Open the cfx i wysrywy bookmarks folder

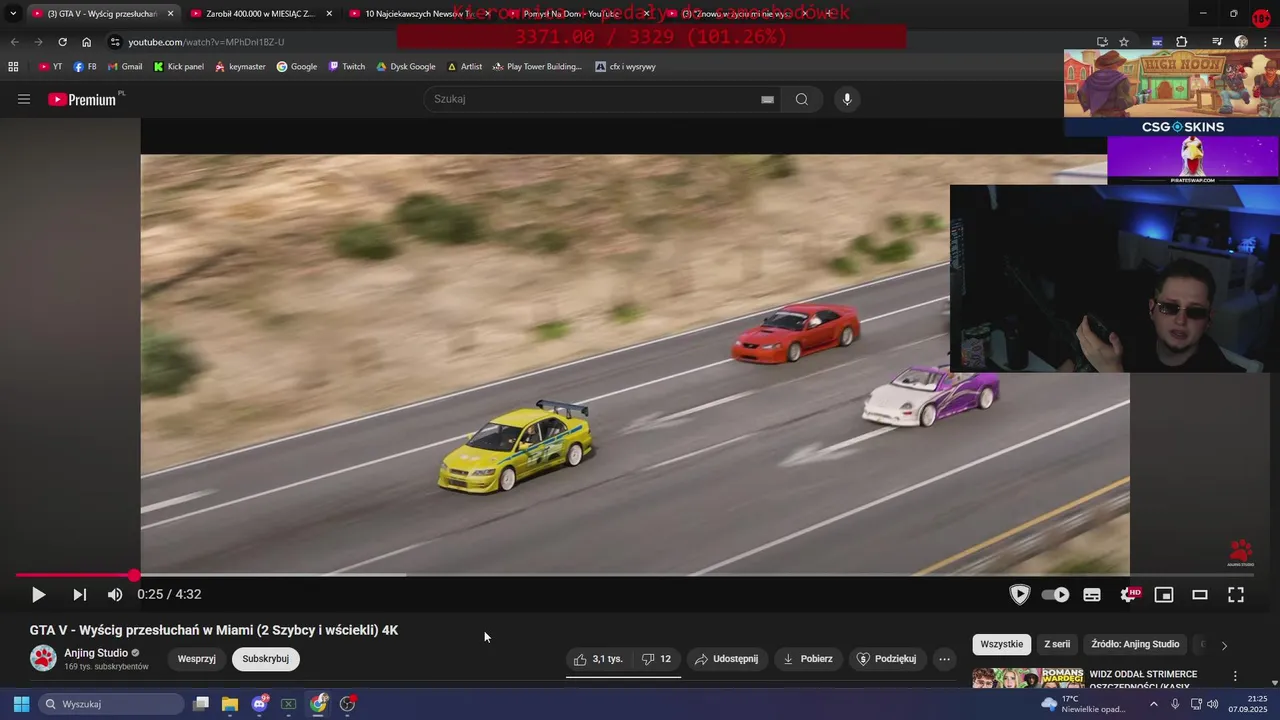coord(625,67)
